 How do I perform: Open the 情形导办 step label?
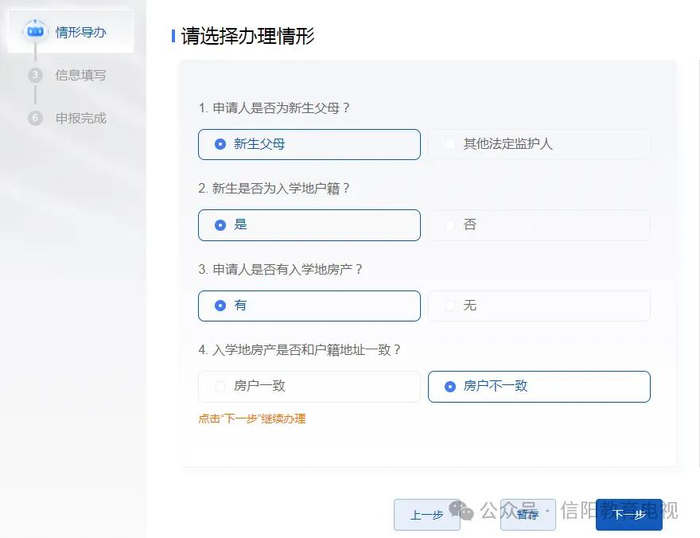point(81,32)
